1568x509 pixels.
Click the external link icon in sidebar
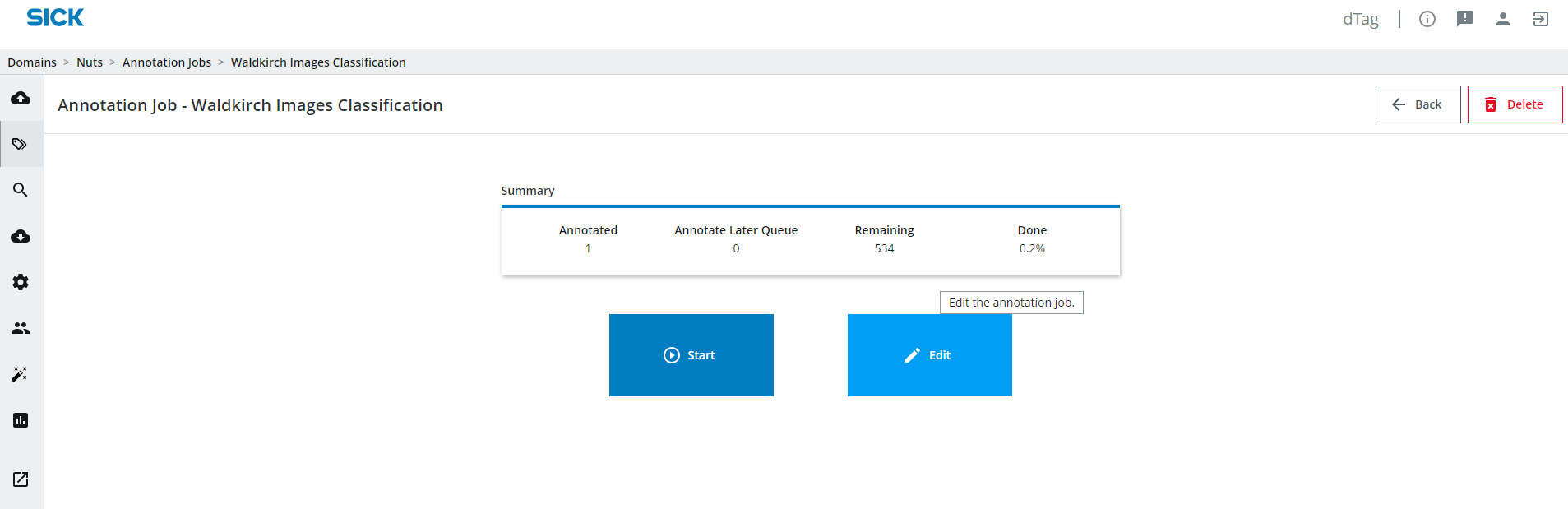point(21,479)
